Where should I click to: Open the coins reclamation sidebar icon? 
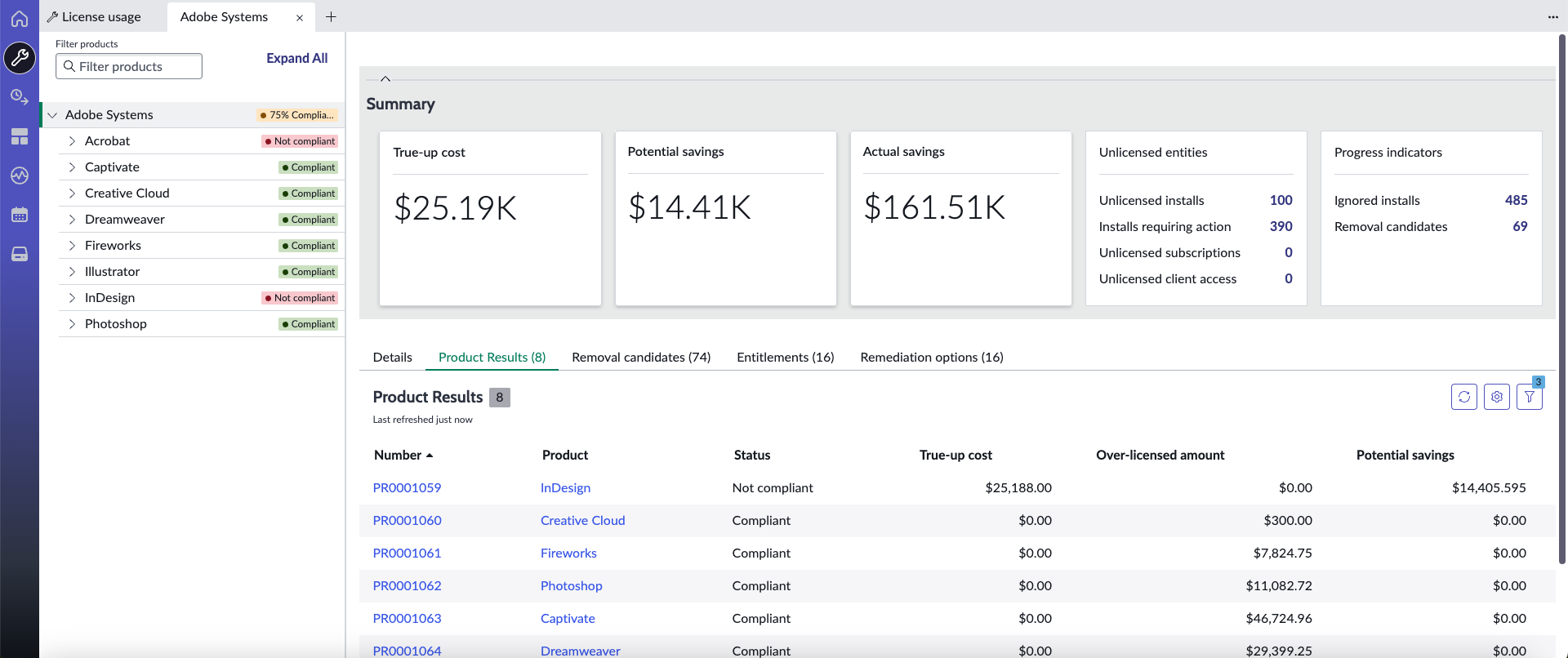click(20, 97)
